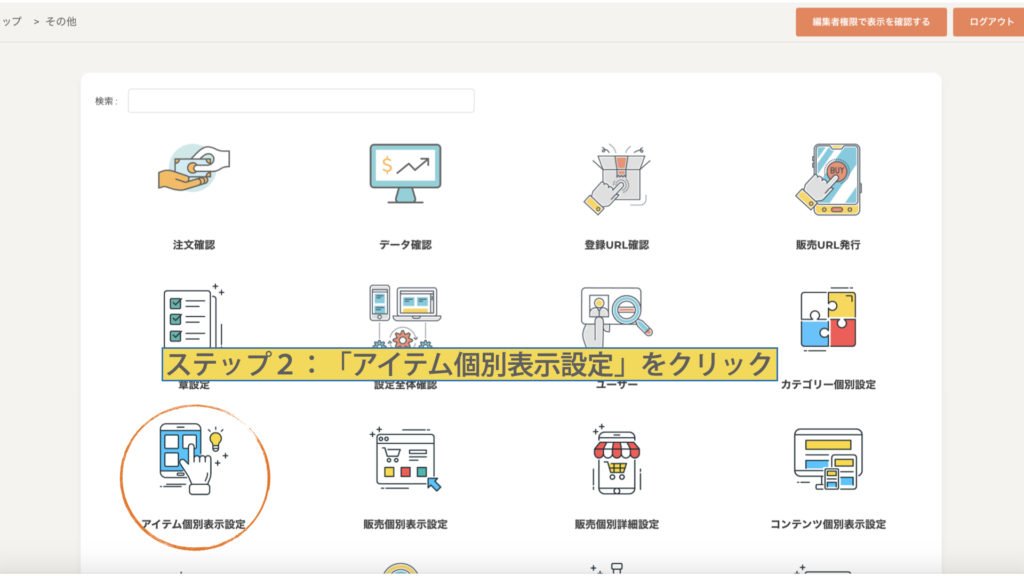
Task: Select the 登録URL確認 text link
Action: coord(616,245)
